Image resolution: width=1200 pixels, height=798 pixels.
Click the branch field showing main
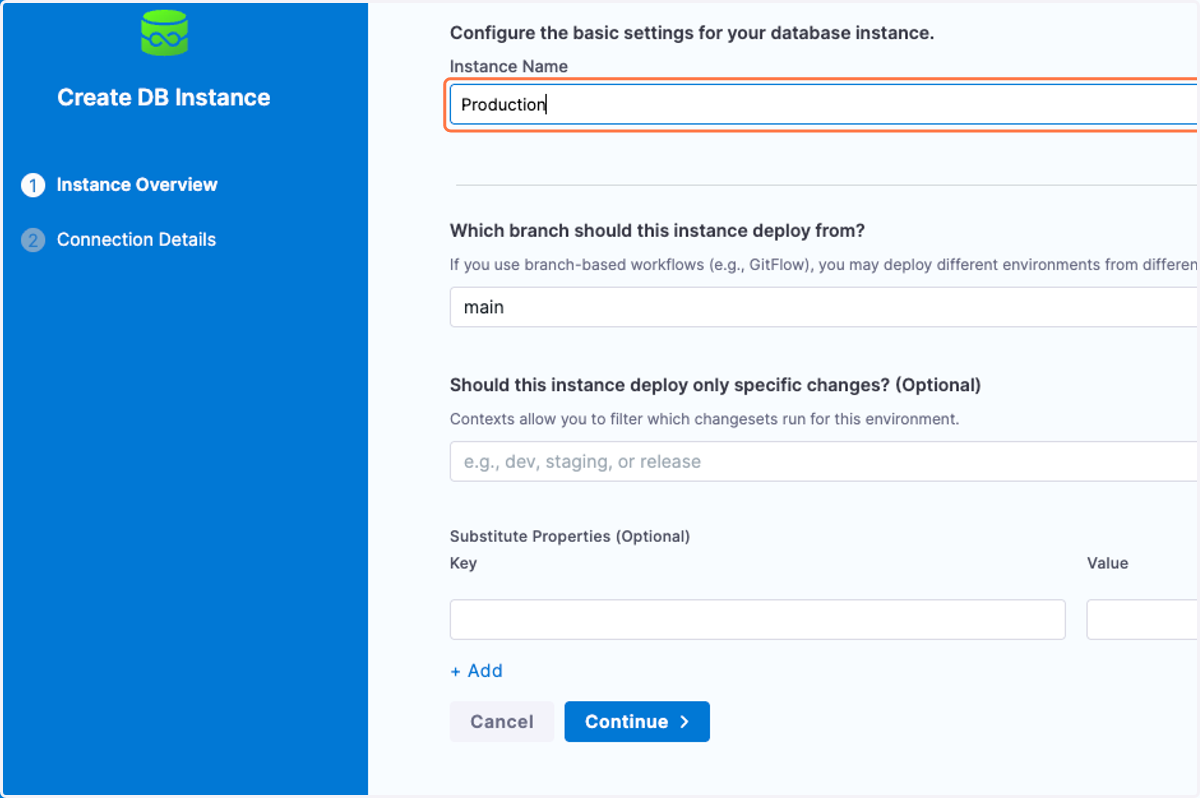823,307
